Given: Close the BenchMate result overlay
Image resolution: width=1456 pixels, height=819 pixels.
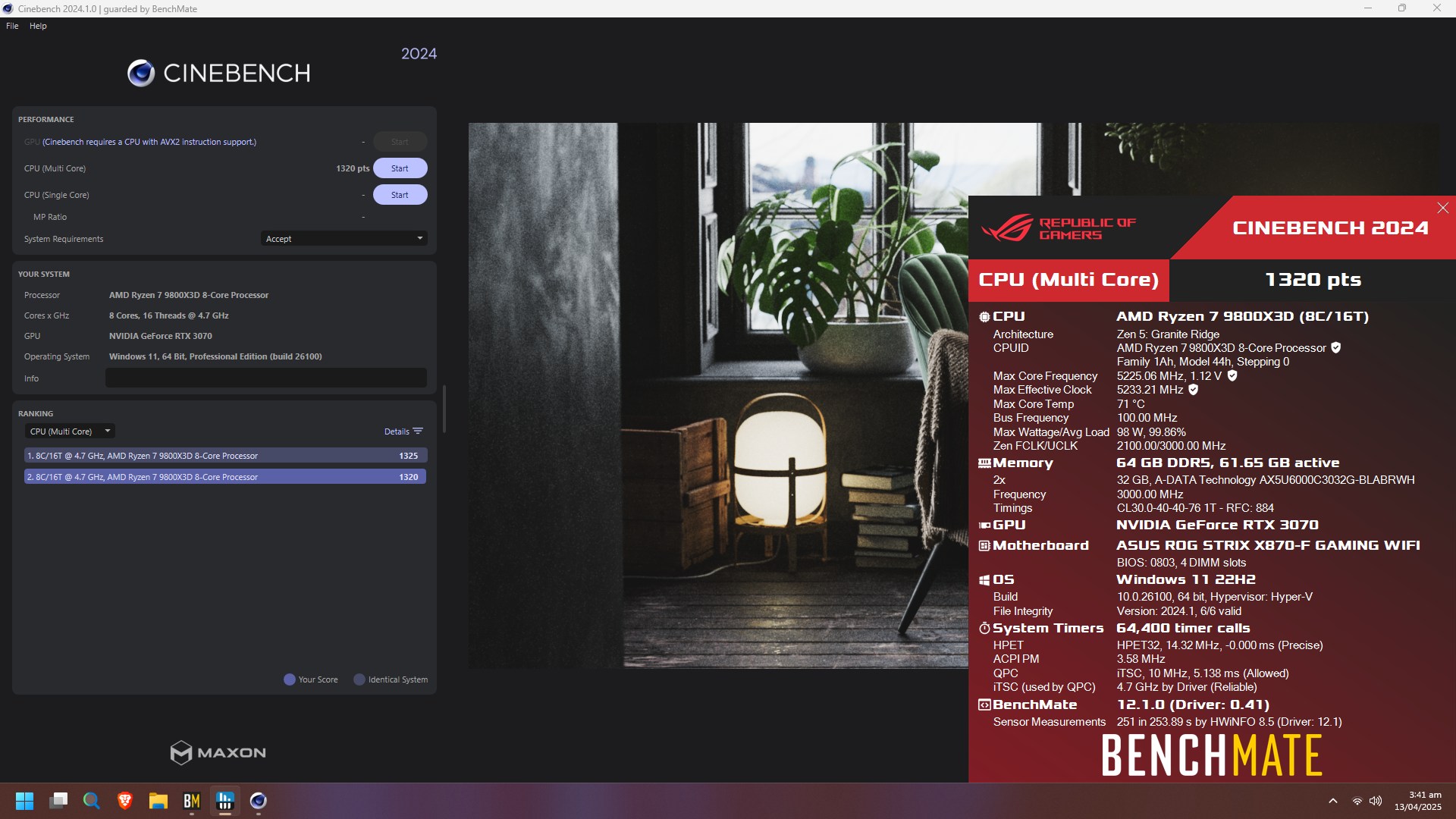Looking at the screenshot, I should [1442, 208].
